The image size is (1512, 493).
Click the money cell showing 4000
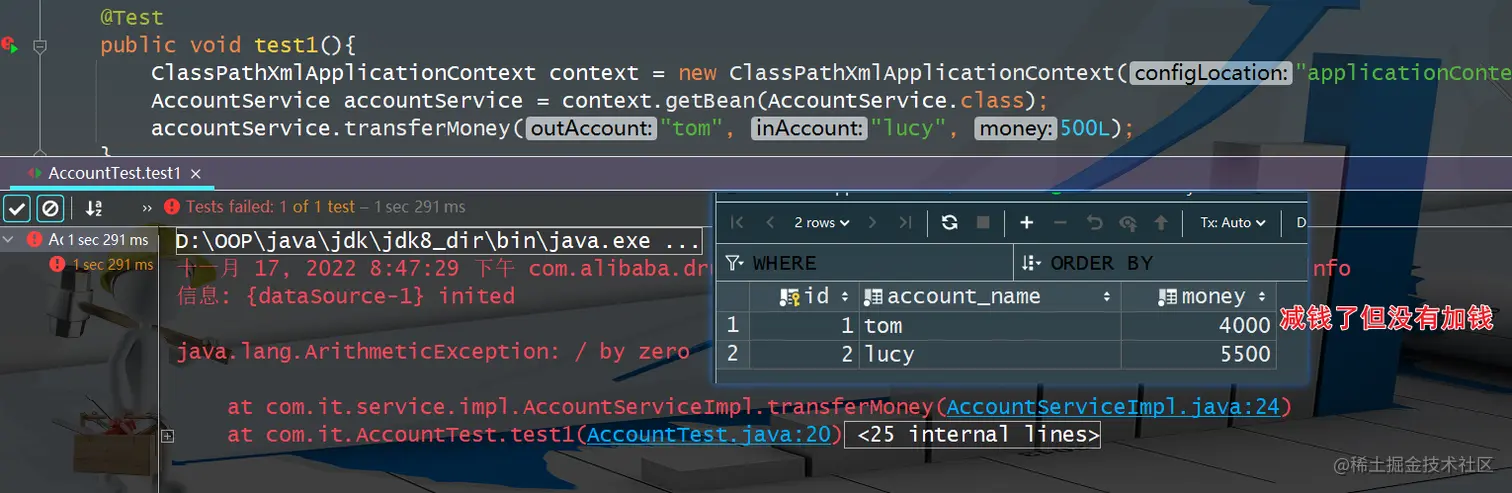(x=1199, y=326)
